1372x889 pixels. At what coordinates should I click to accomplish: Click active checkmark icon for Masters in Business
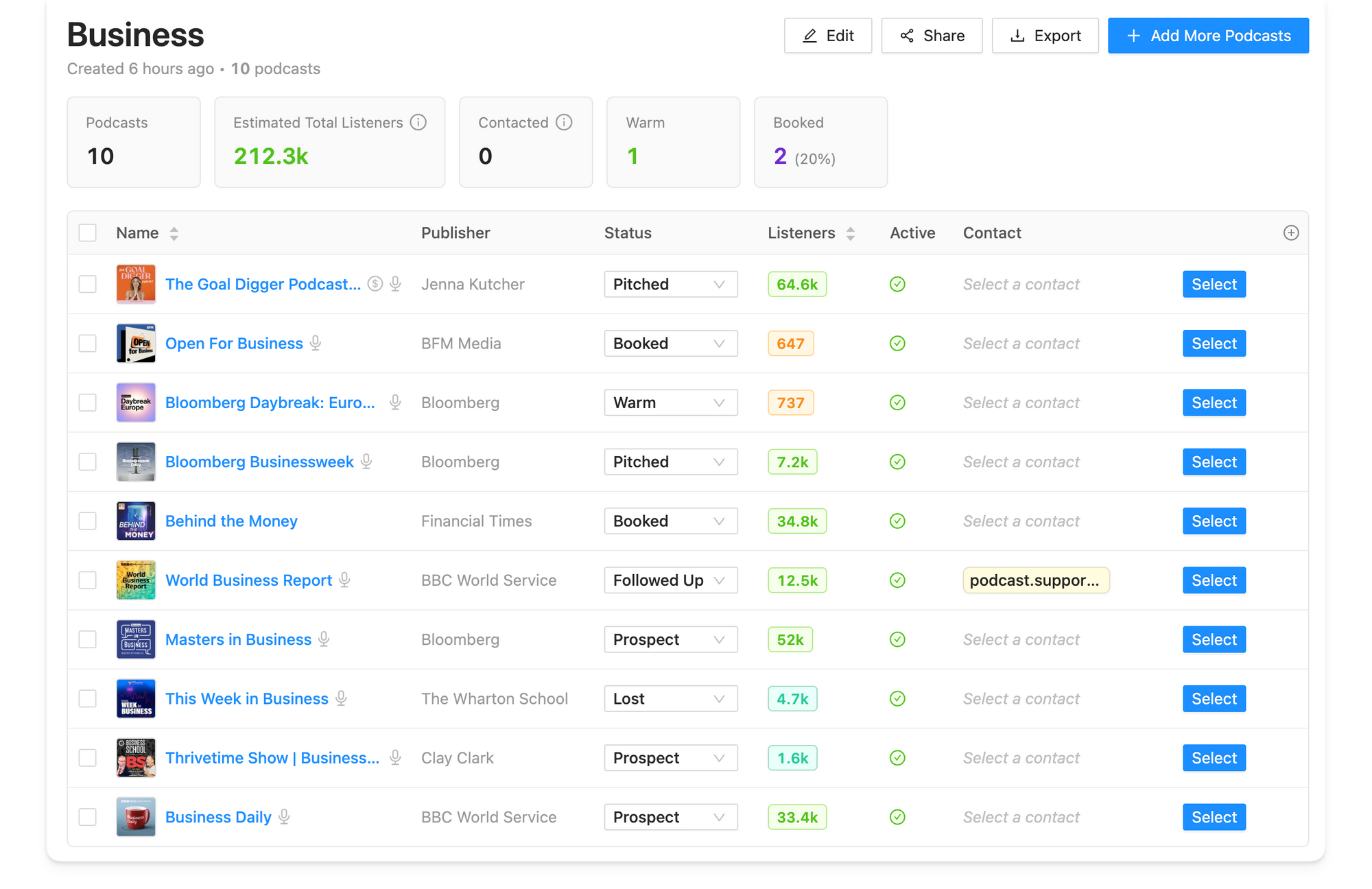point(897,639)
